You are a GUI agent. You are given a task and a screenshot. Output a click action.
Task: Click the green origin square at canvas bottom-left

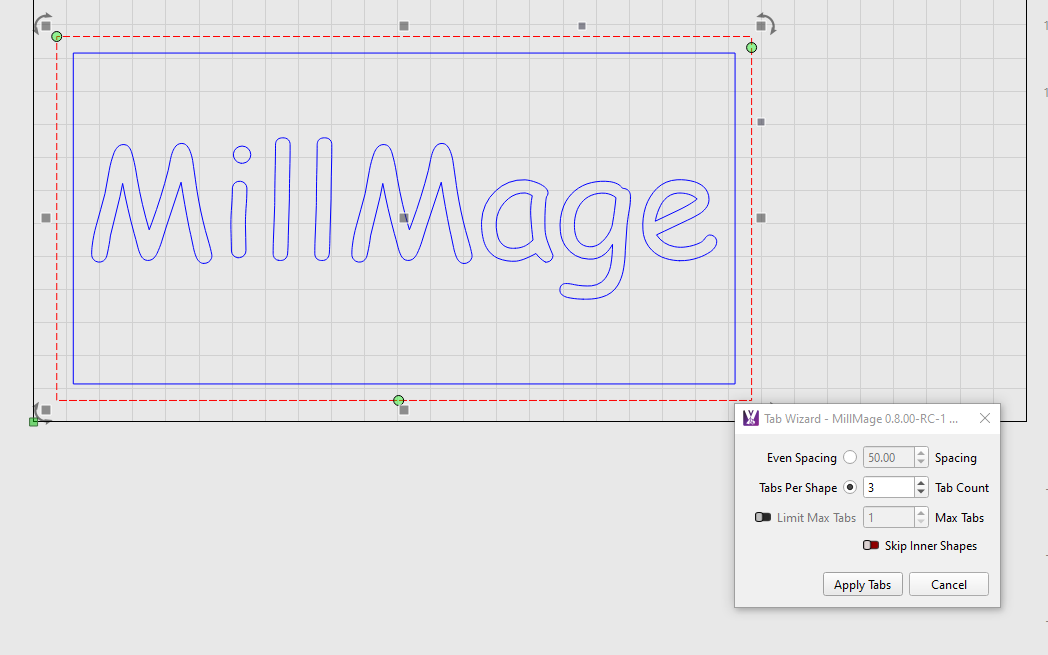33,422
